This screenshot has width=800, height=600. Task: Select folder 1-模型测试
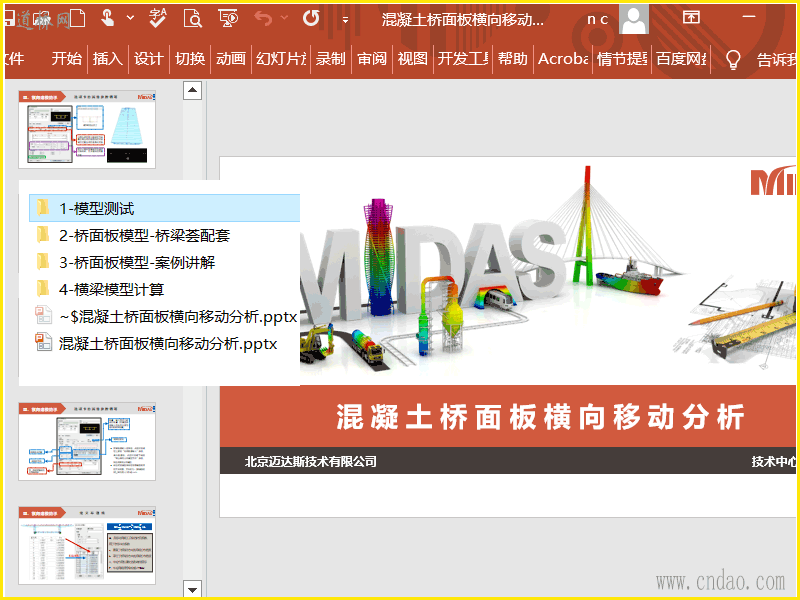(x=164, y=208)
